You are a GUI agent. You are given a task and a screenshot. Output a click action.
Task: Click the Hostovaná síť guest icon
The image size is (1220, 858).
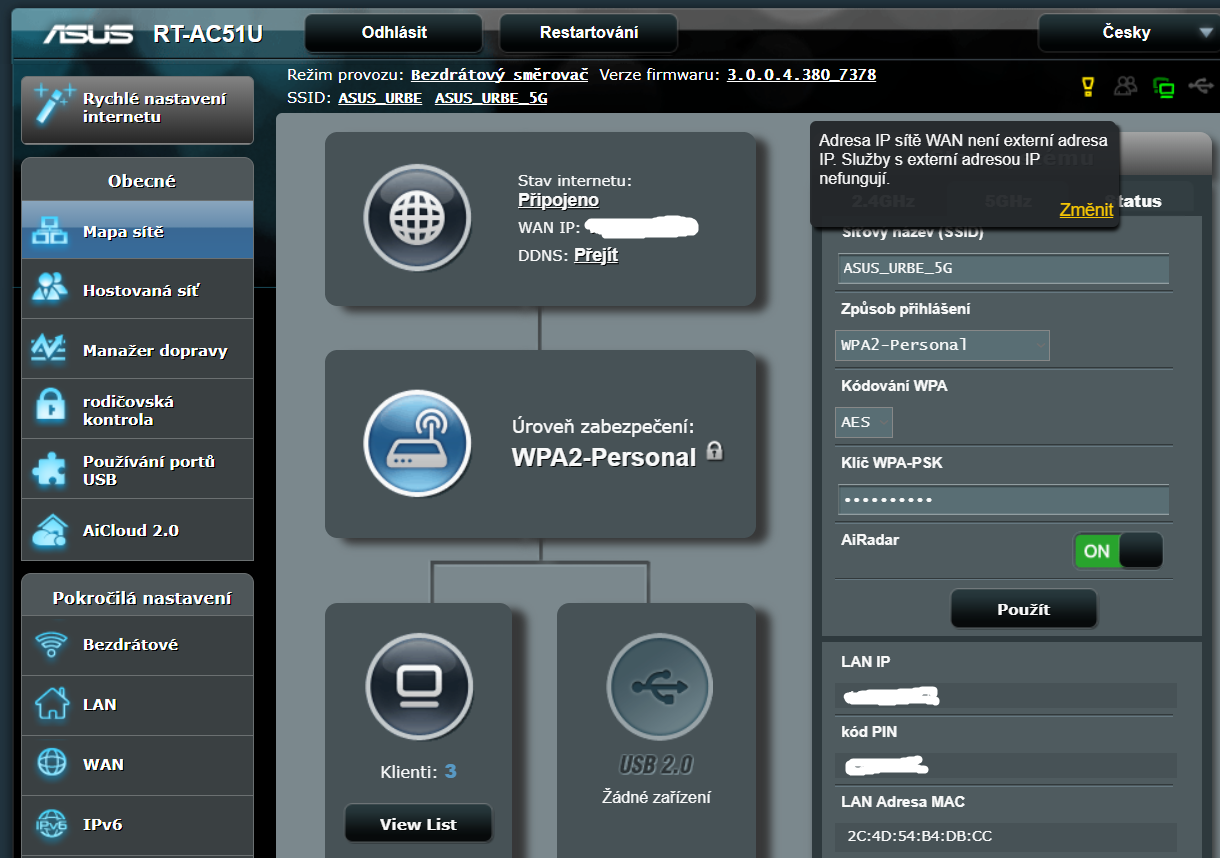tap(50, 290)
